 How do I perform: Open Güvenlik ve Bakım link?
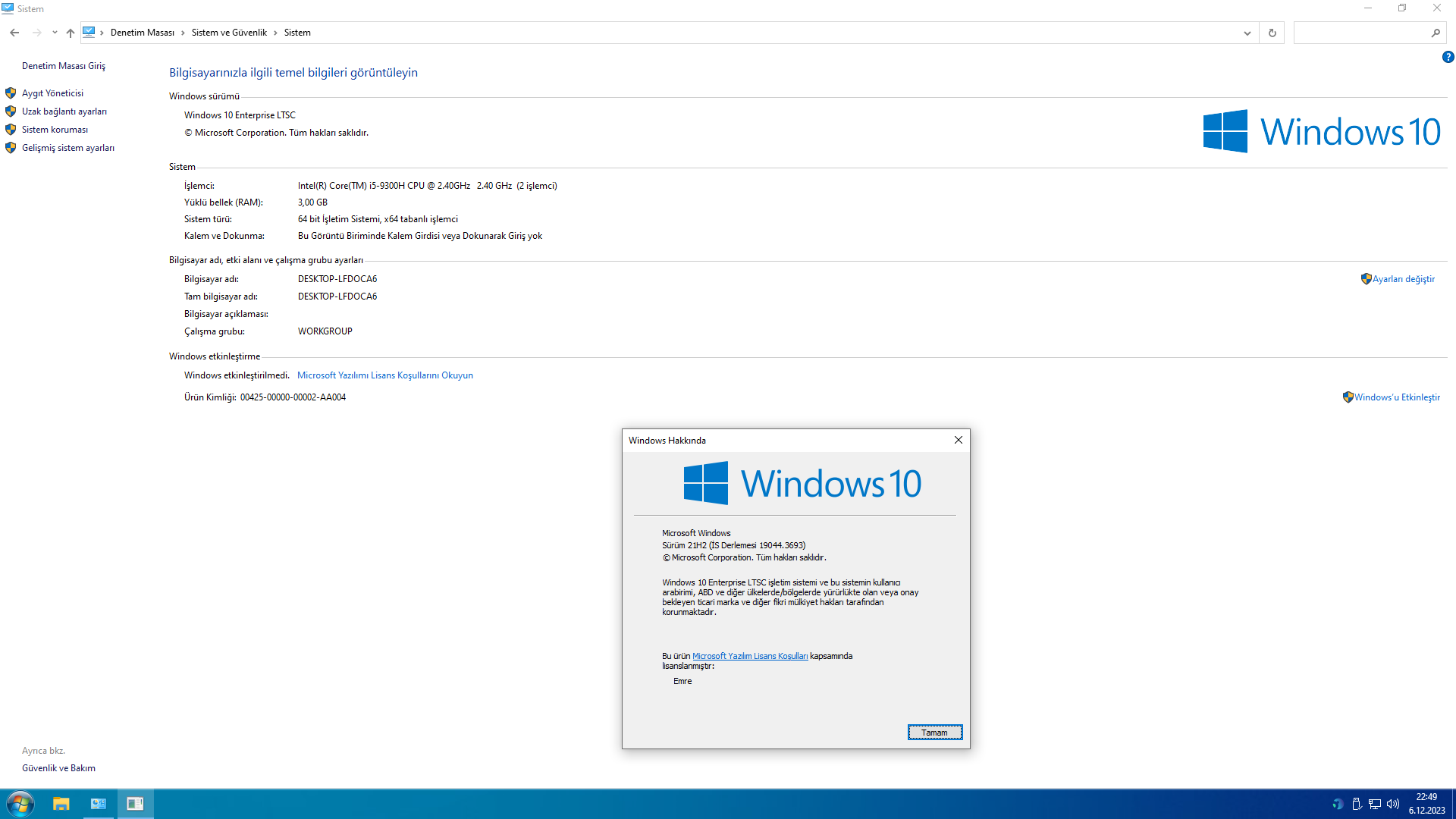(x=58, y=768)
